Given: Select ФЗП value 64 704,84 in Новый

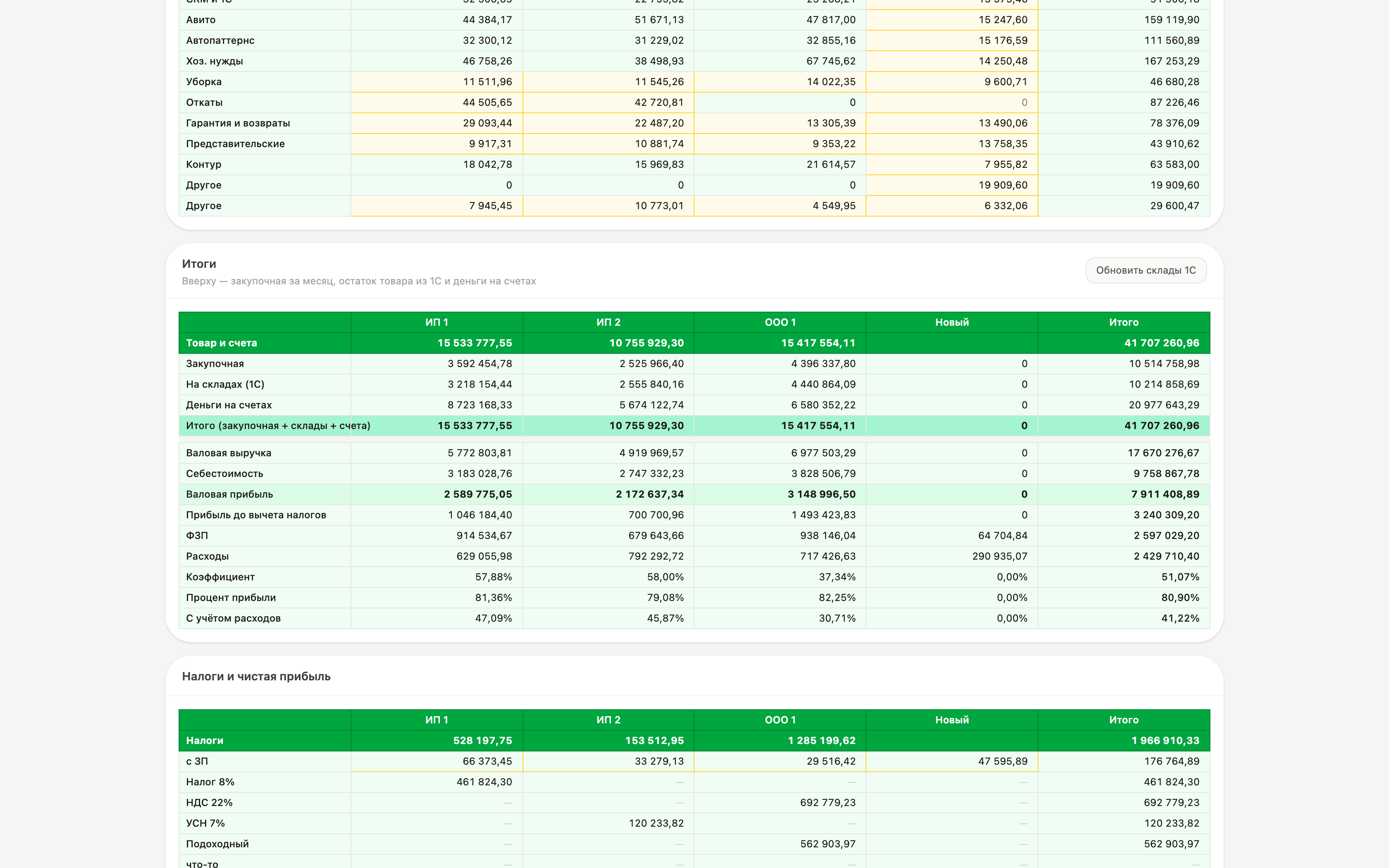Looking at the screenshot, I should click(x=1003, y=536).
